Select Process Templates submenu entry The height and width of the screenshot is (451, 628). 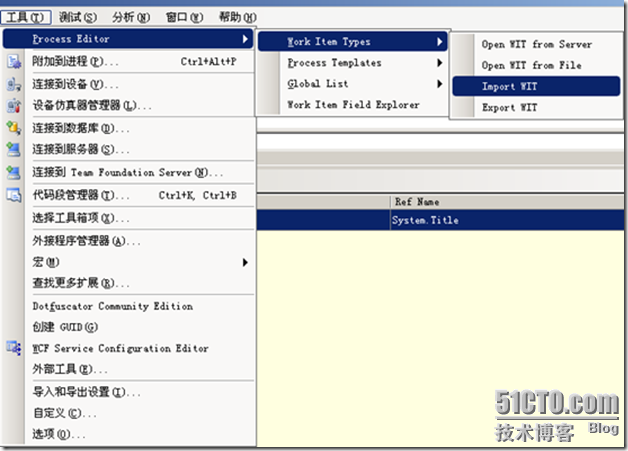point(352,62)
